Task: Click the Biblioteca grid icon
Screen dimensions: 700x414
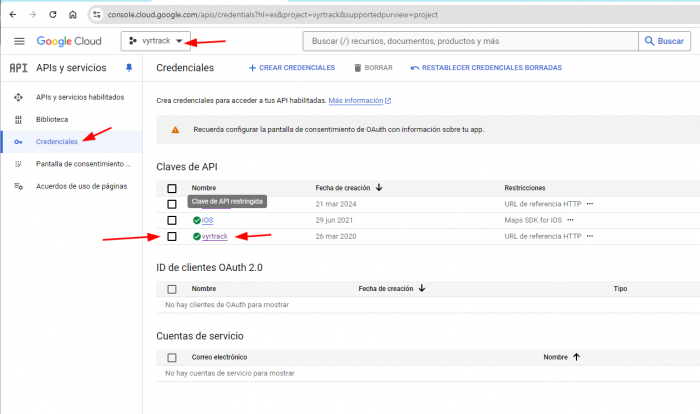Action: tap(18, 119)
